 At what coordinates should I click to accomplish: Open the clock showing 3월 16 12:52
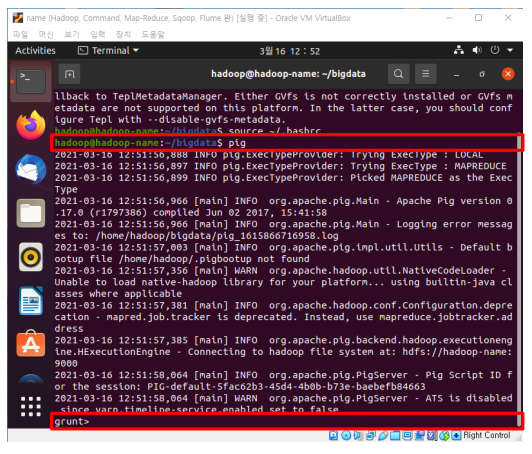tap(289, 51)
